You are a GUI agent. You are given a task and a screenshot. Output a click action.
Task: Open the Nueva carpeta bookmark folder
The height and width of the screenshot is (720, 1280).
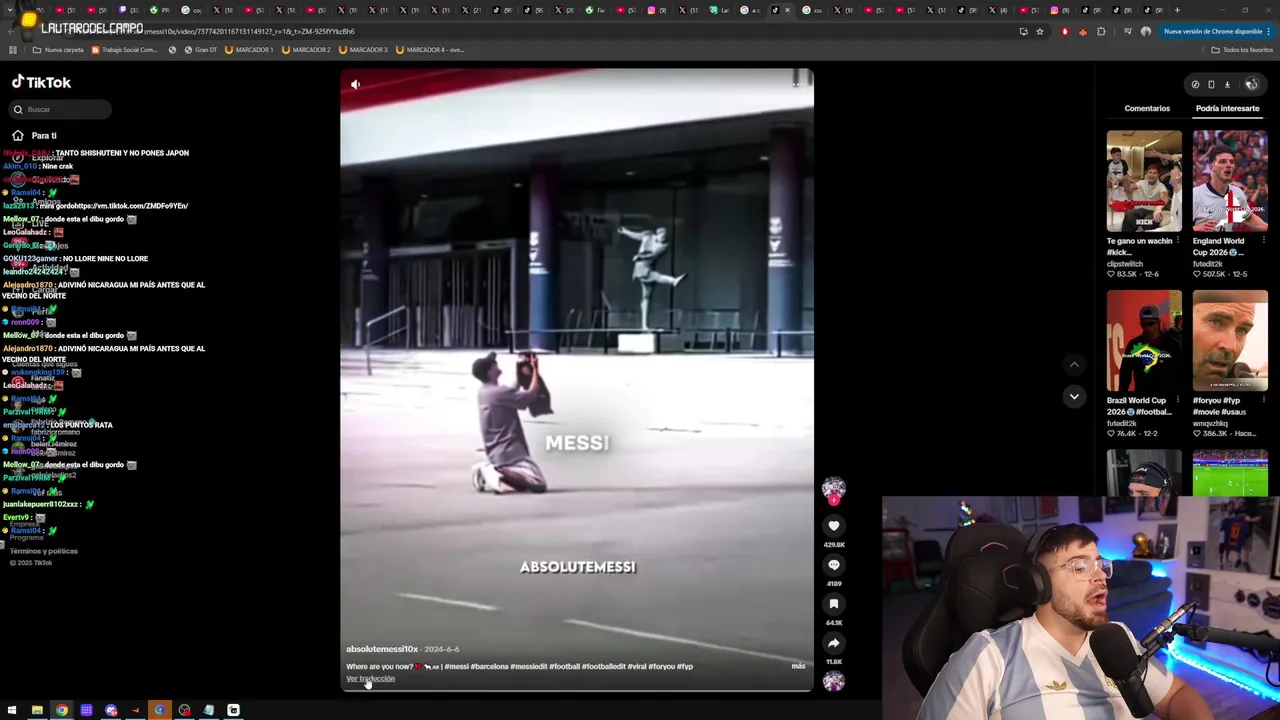pos(58,50)
